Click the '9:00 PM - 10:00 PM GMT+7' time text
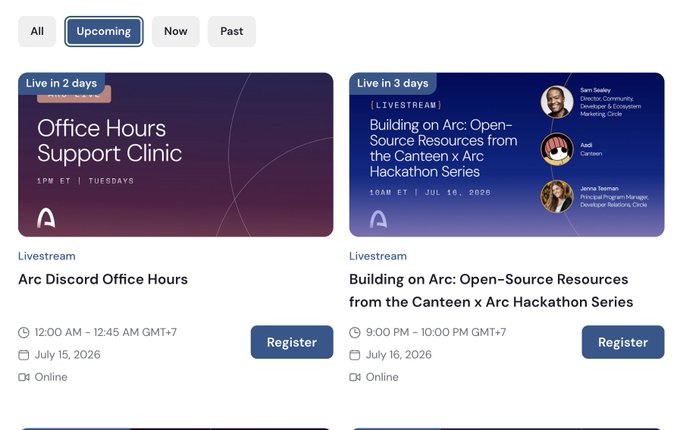Screen dimensions: 680x430 pyautogui.click(x=436, y=332)
